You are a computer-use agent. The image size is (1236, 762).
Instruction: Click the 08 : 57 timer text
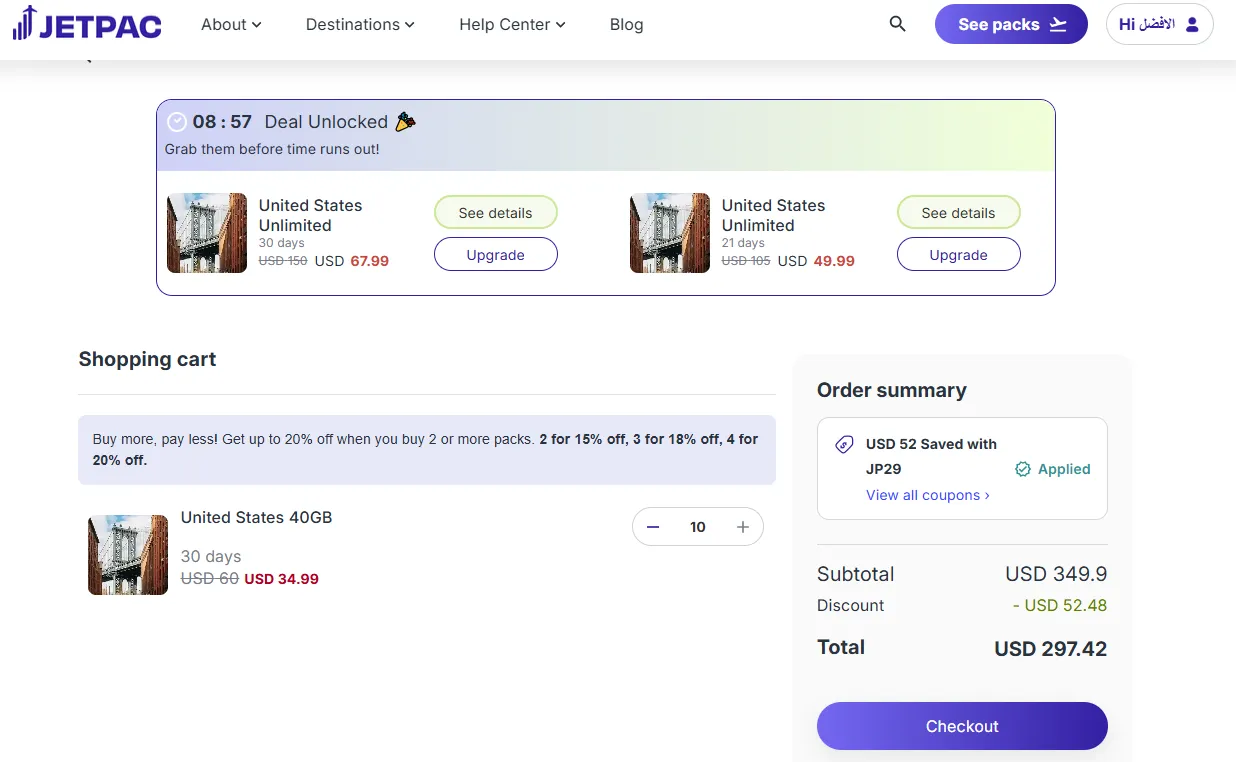[222, 122]
